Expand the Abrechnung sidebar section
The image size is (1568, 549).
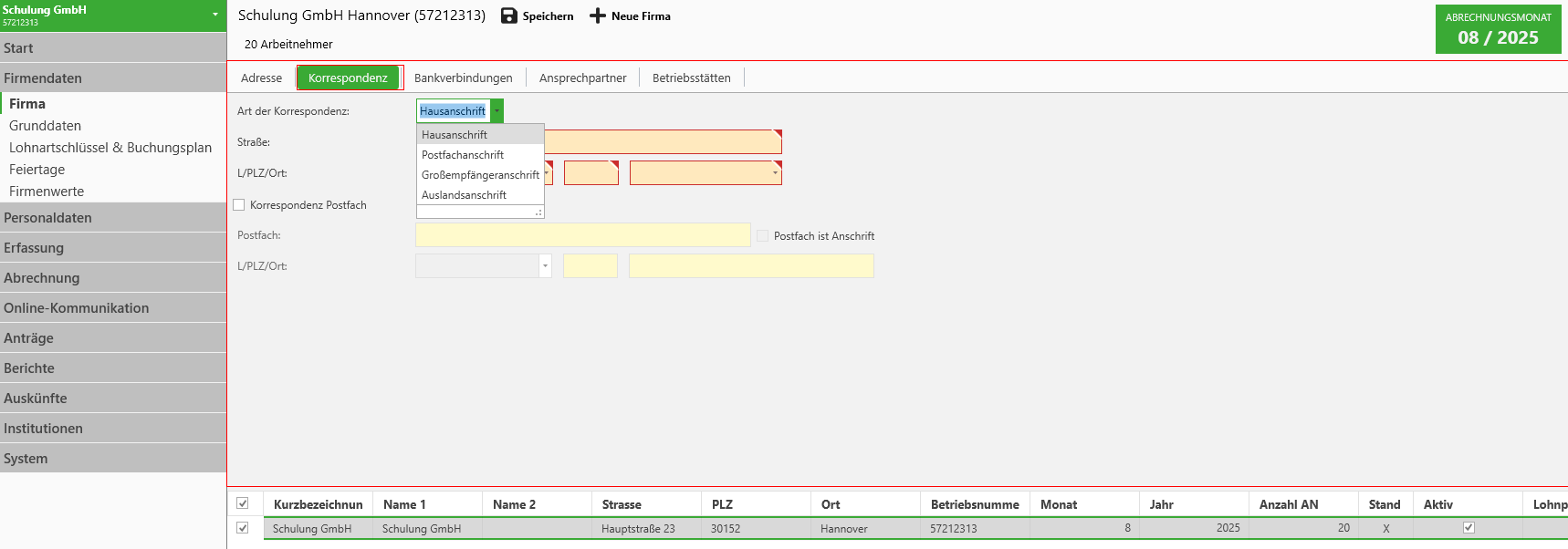(x=42, y=278)
